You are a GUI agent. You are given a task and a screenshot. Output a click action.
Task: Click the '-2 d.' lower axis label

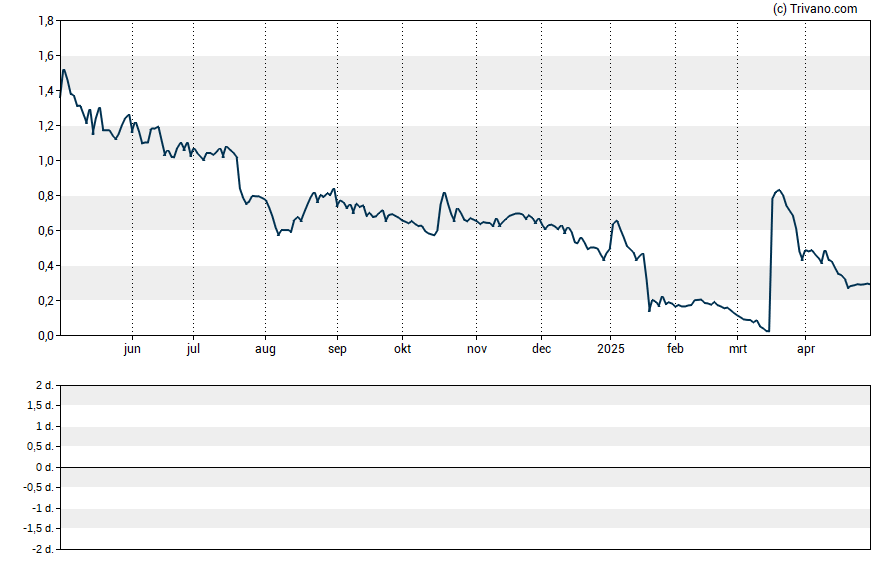(42, 549)
